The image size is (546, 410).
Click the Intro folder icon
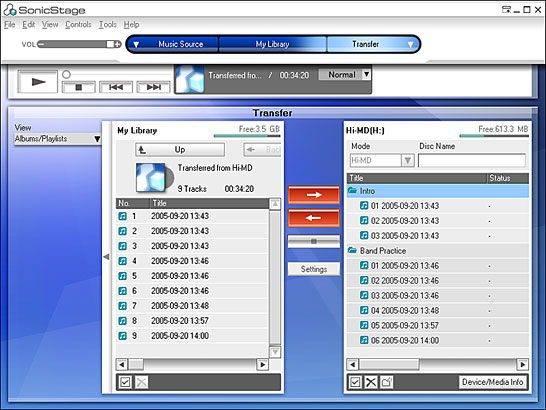click(352, 191)
